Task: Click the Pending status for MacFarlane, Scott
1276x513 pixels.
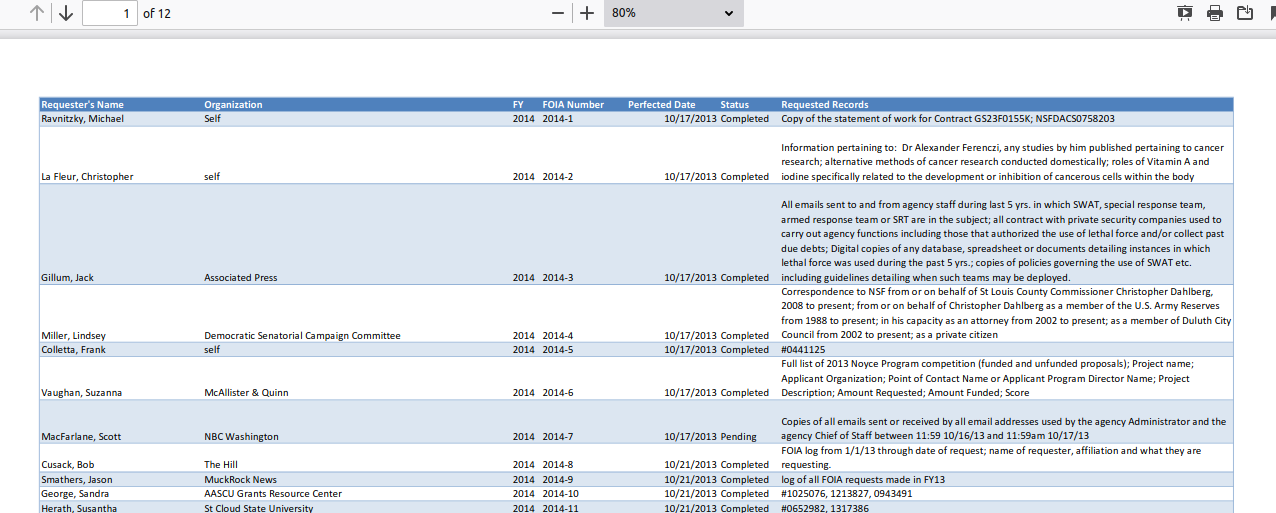Action: pos(738,437)
